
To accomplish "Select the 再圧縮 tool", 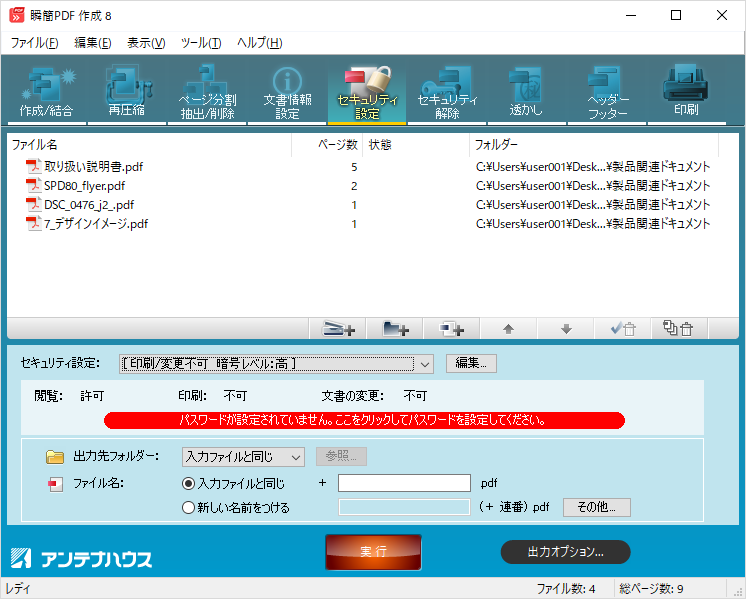I will pyautogui.click(x=127, y=91).
